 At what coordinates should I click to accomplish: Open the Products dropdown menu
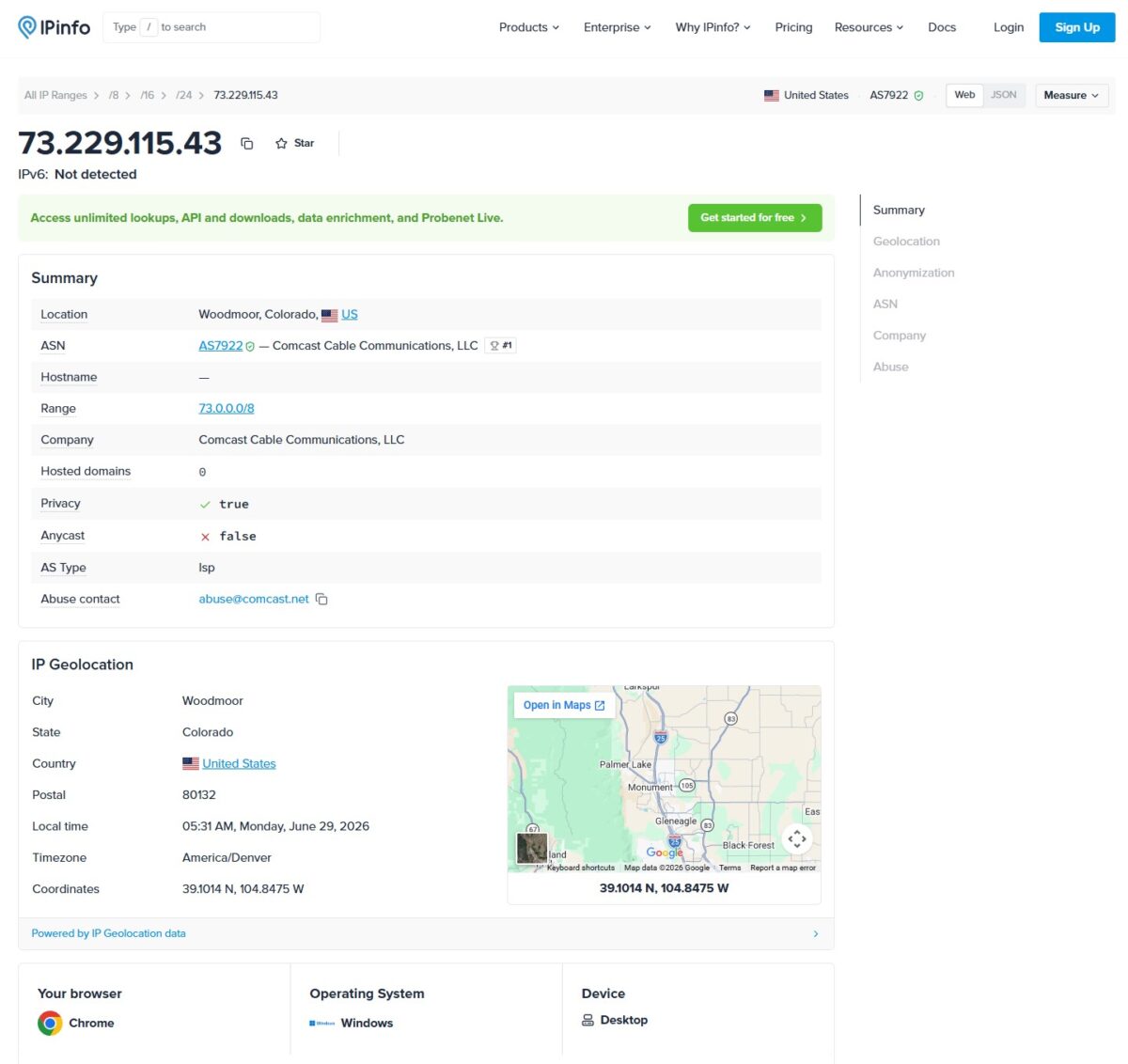click(529, 27)
